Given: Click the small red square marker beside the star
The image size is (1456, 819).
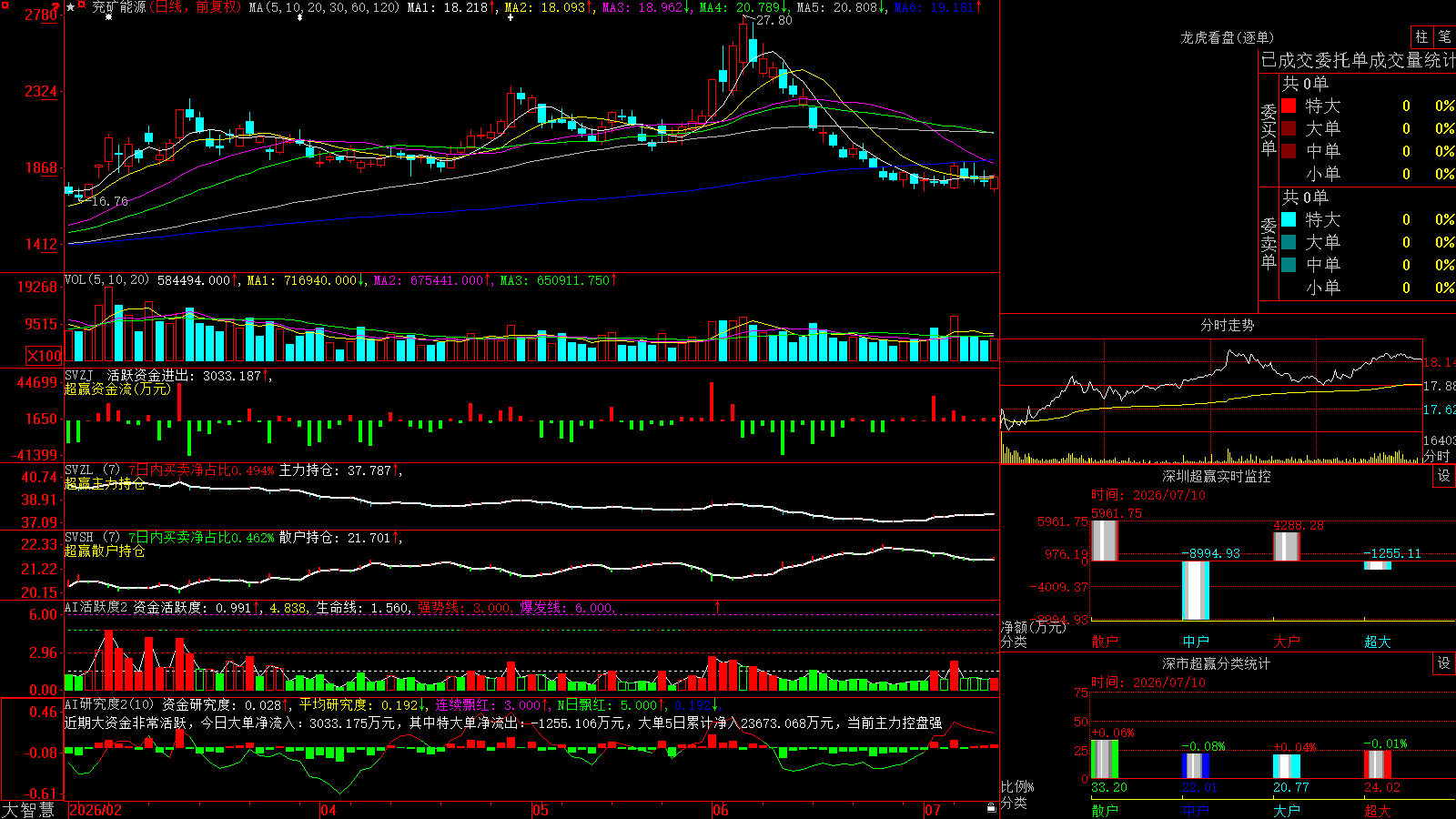Looking at the screenshot, I should [x=82, y=5].
